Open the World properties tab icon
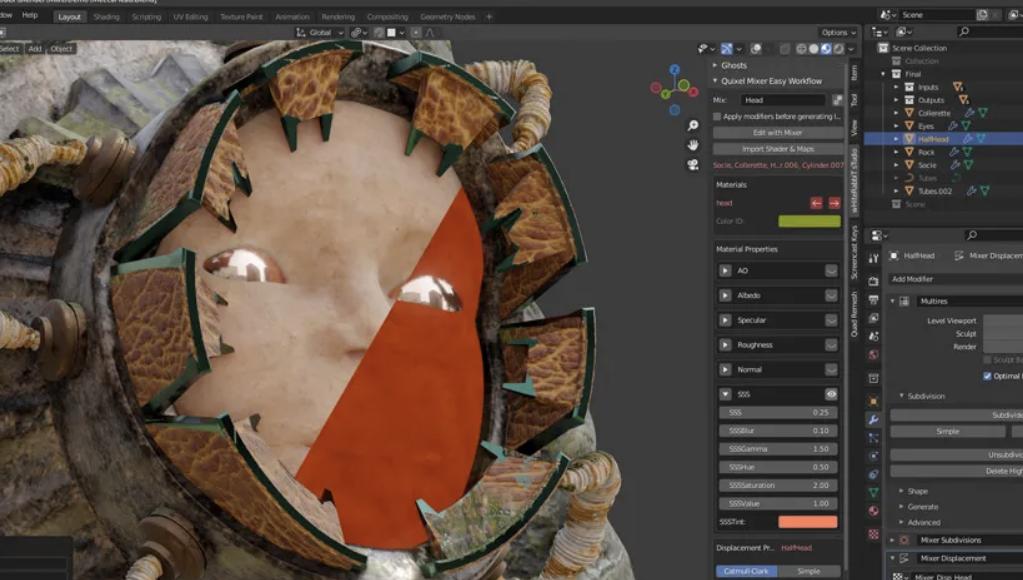 click(874, 354)
